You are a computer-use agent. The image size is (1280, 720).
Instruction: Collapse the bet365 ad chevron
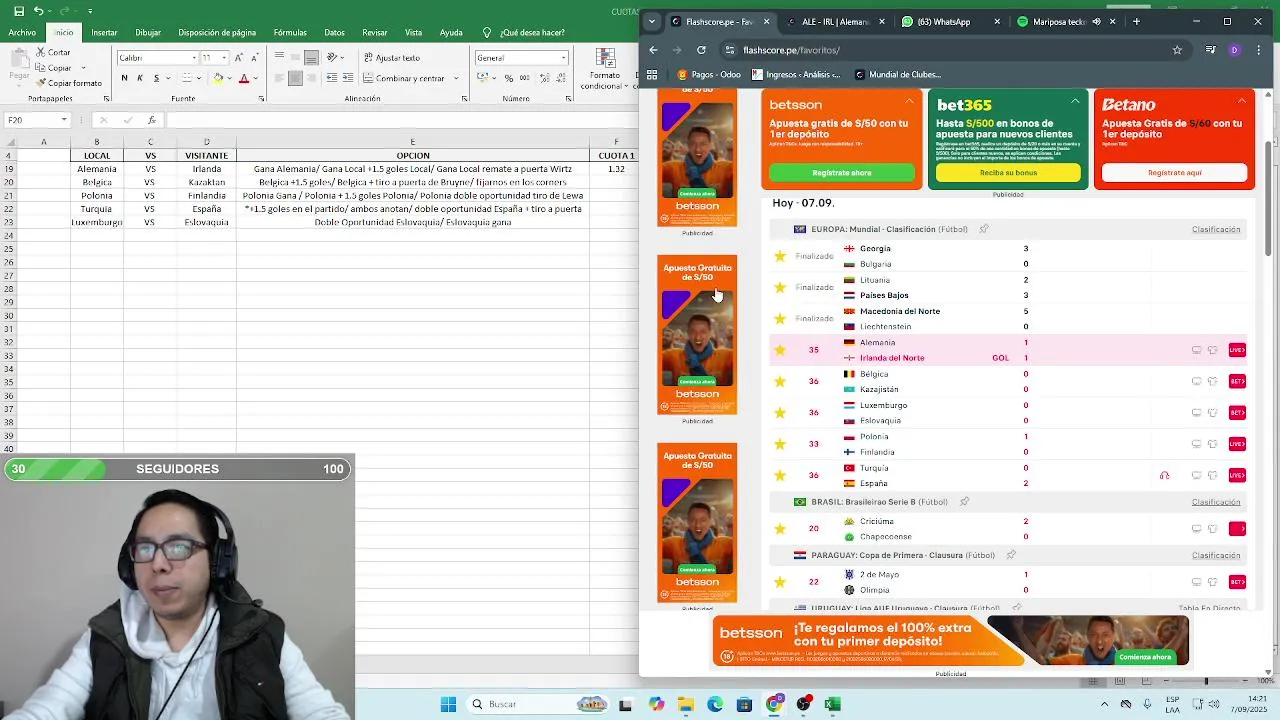[1075, 100]
